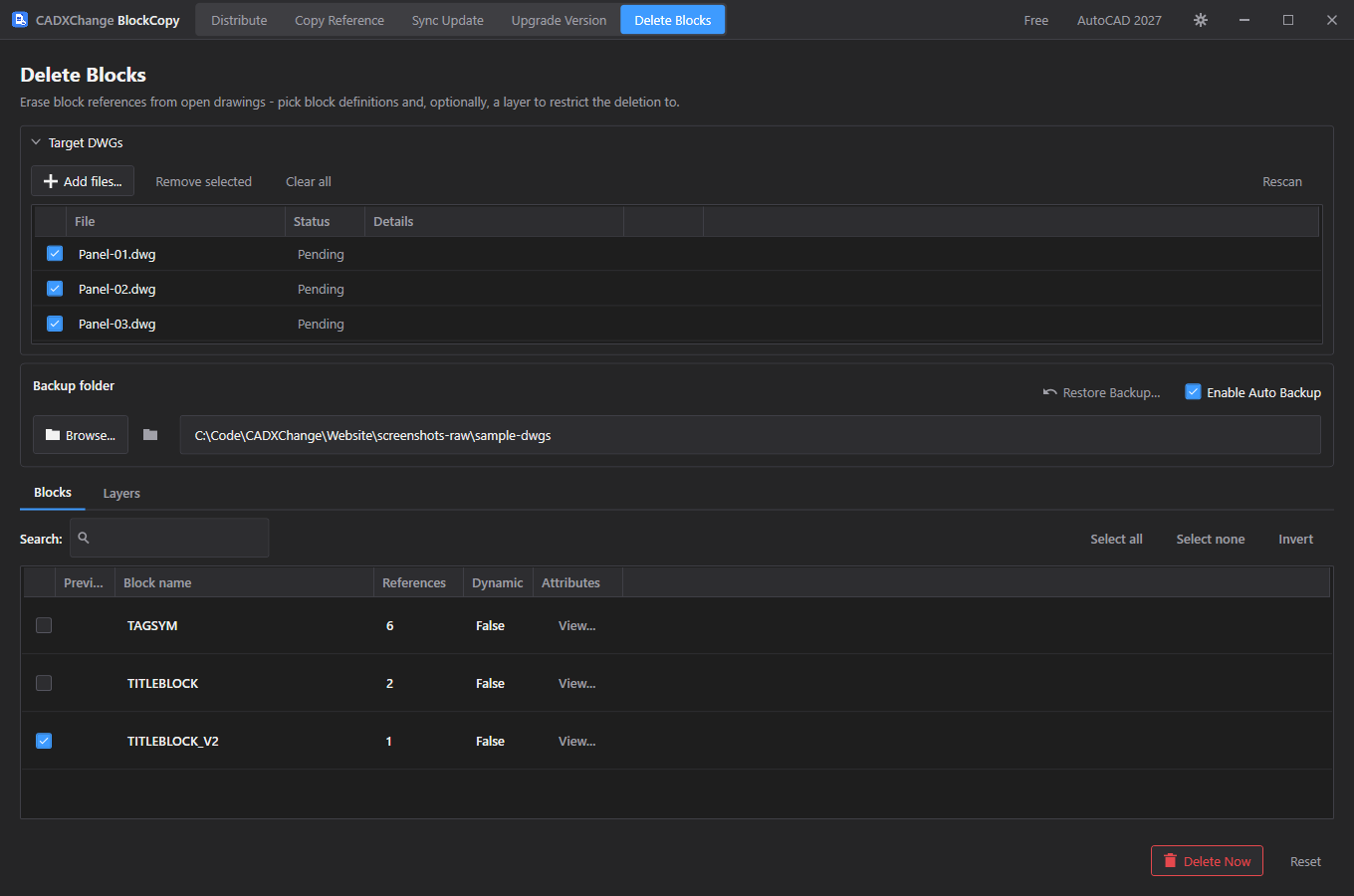Sort by References column header
The width and height of the screenshot is (1354, 896).
click(x=418, y=582)
